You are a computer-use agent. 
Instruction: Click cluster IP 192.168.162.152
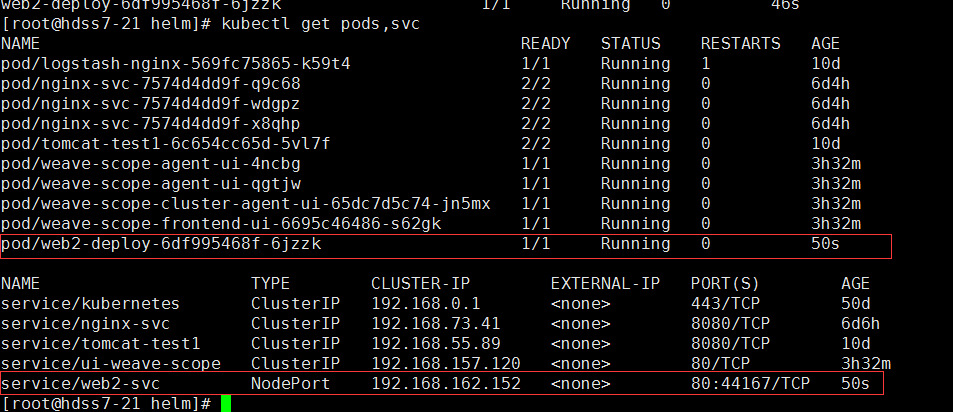pyautogui.click(x=446, y=384)
